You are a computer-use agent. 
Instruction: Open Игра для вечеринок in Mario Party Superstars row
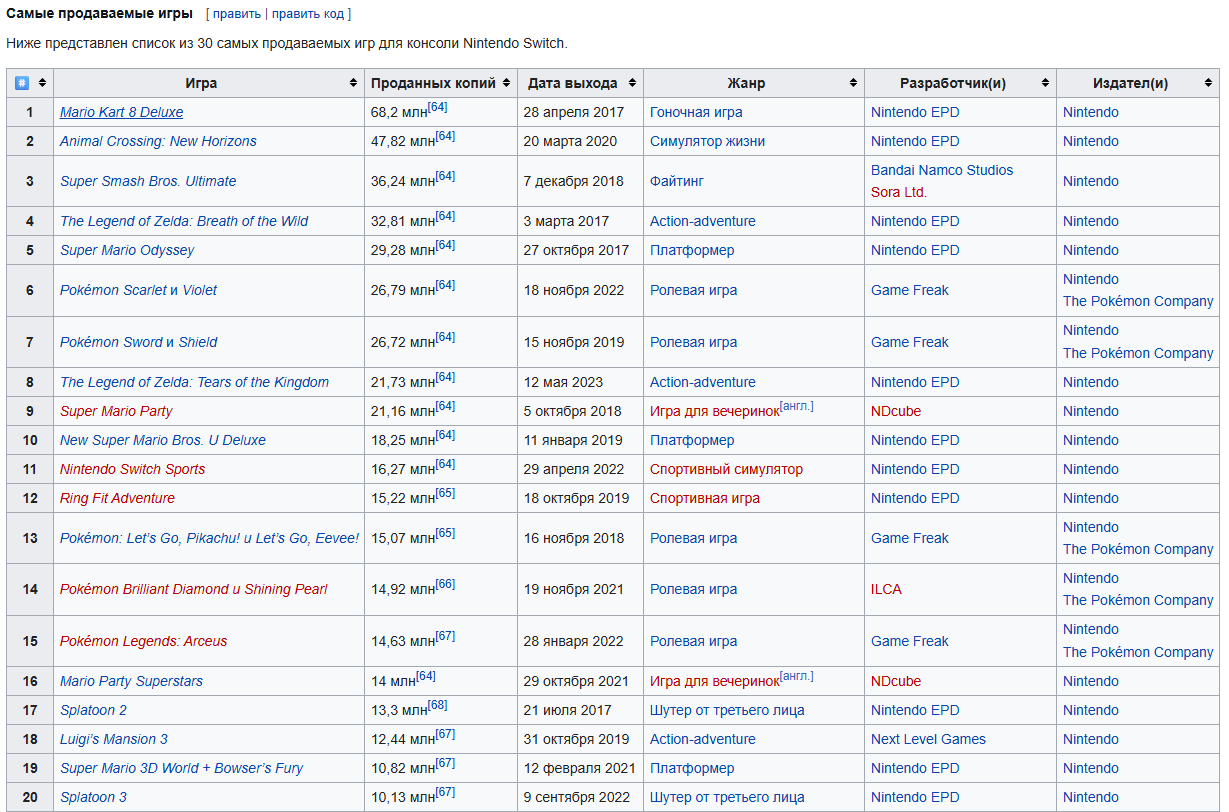[x=714, y=681]
